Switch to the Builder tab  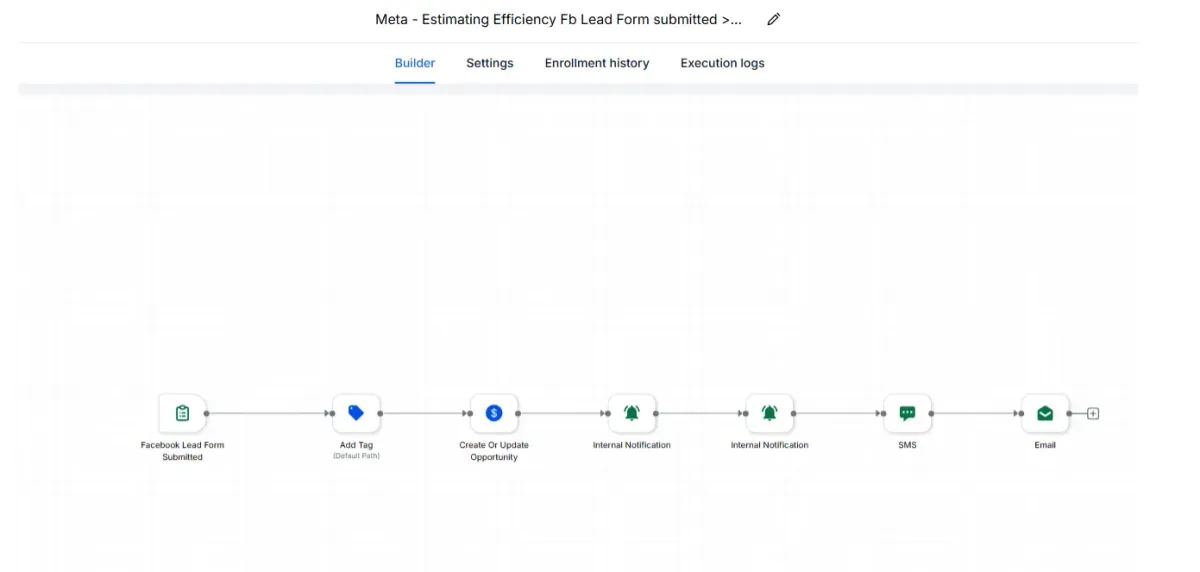coord(415,63)
